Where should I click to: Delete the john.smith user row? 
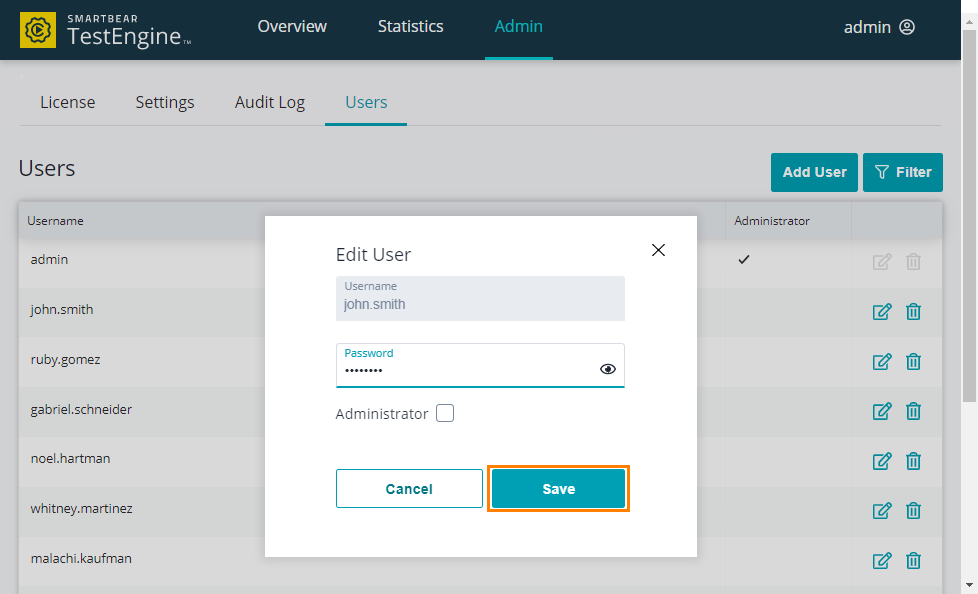pyautogui.click(x=913, y=311)
